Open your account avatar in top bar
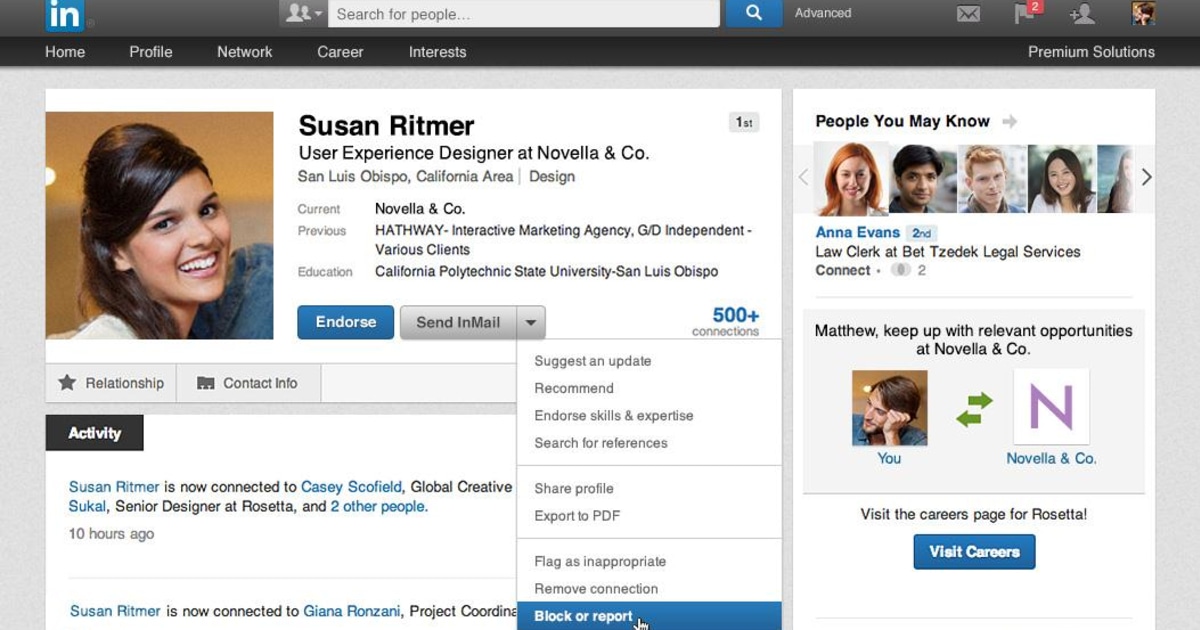 (x=1142, y=14)
